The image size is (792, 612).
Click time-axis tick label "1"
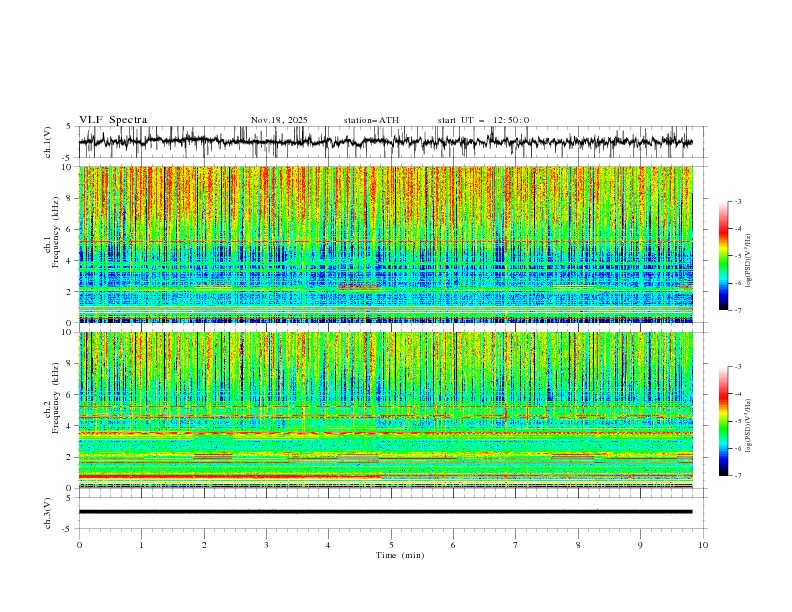click(141, 545)
